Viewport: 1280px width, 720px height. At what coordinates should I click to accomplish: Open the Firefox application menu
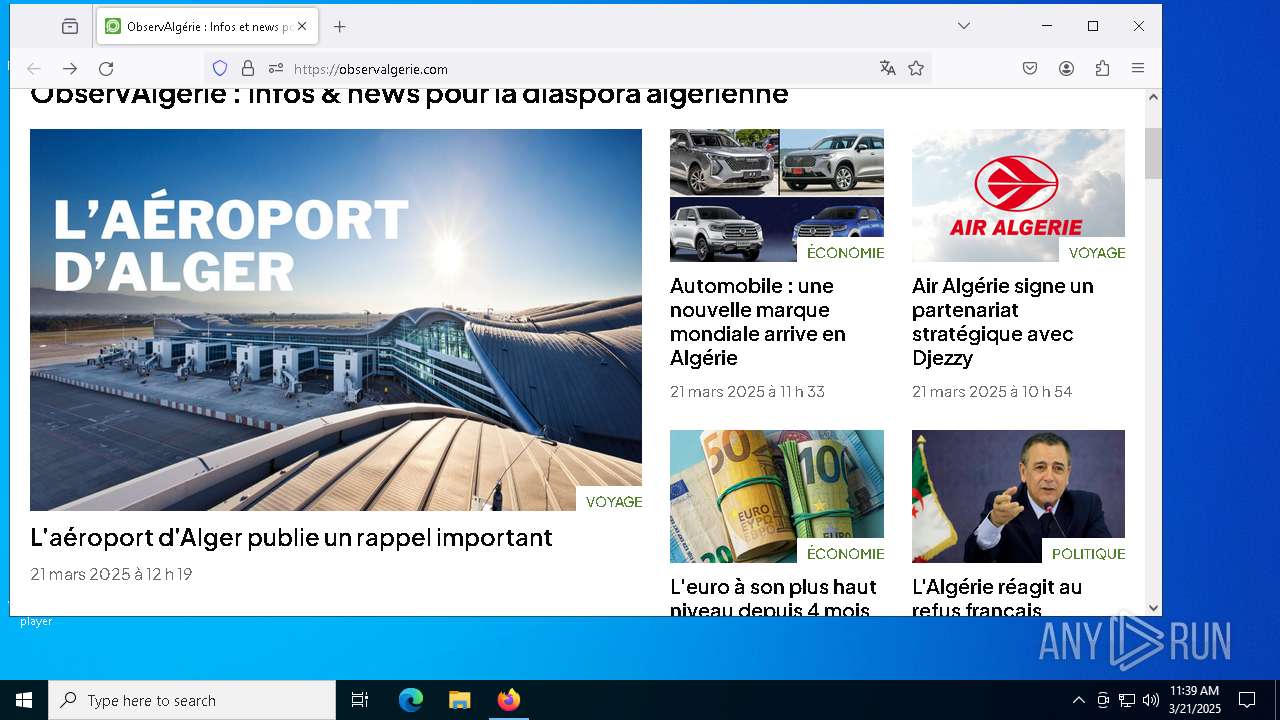pos(1138,68)
